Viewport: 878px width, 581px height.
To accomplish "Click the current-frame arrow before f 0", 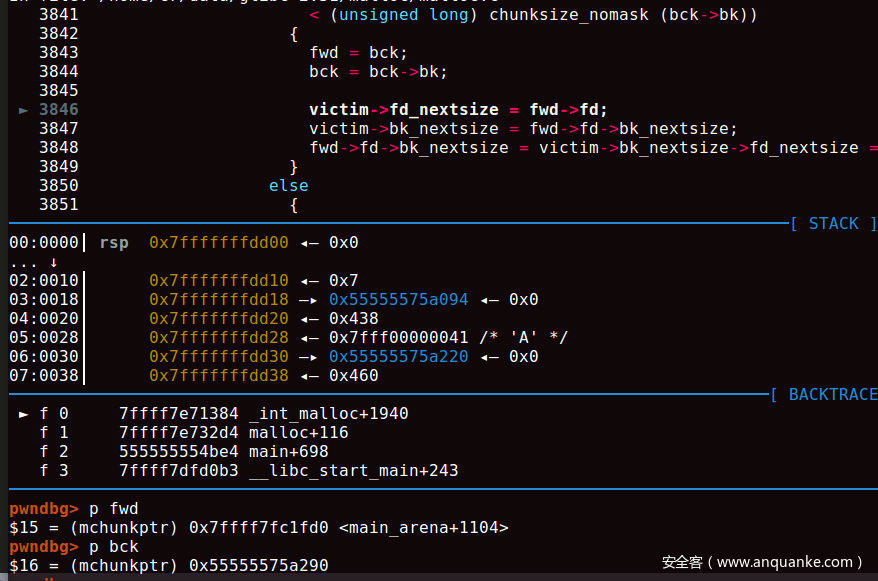I will click(x=24, y=414).
